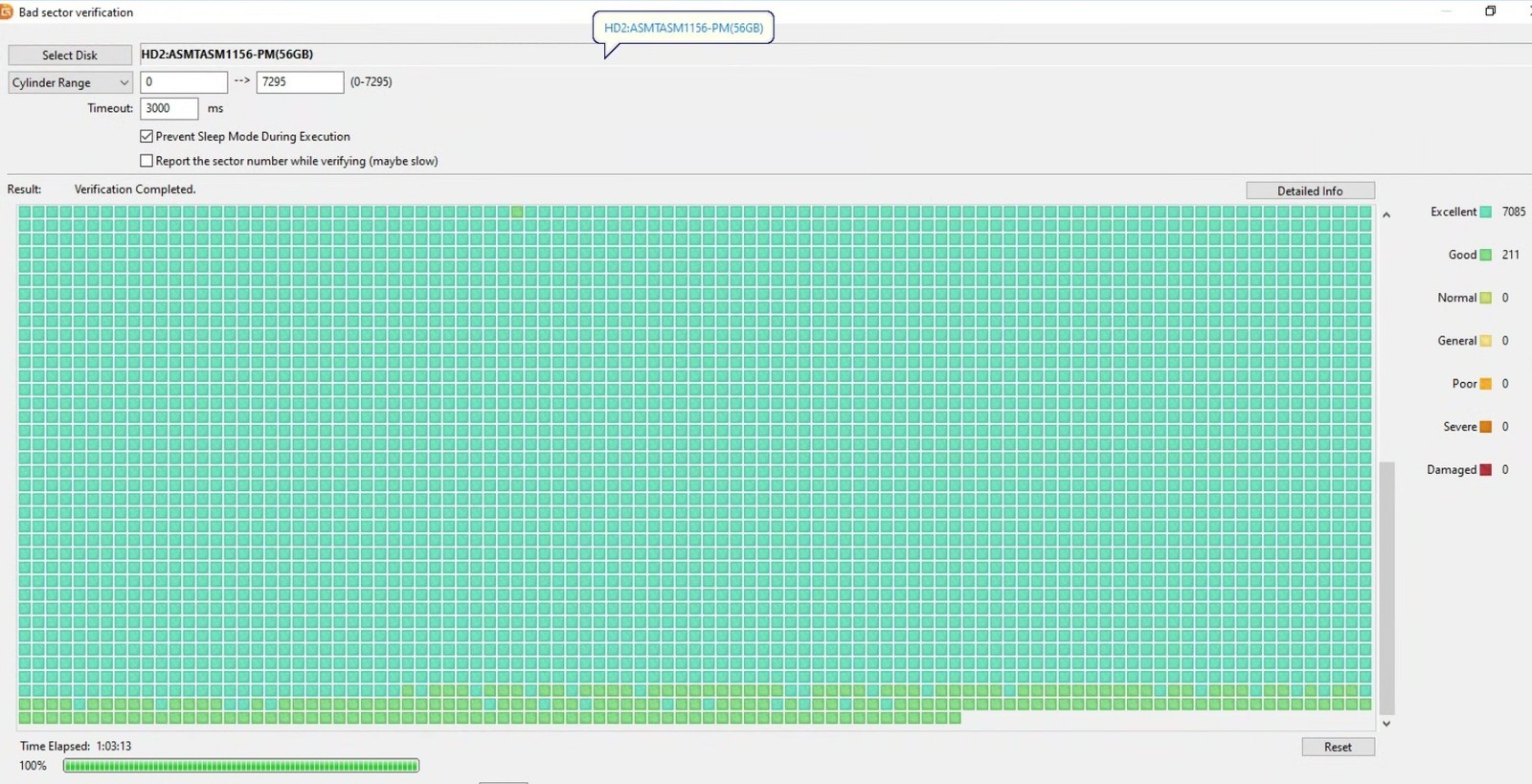Viewport: 1532px width, 784px height.
Task: Click the lone green block in top row
Action: coord(517,212)
